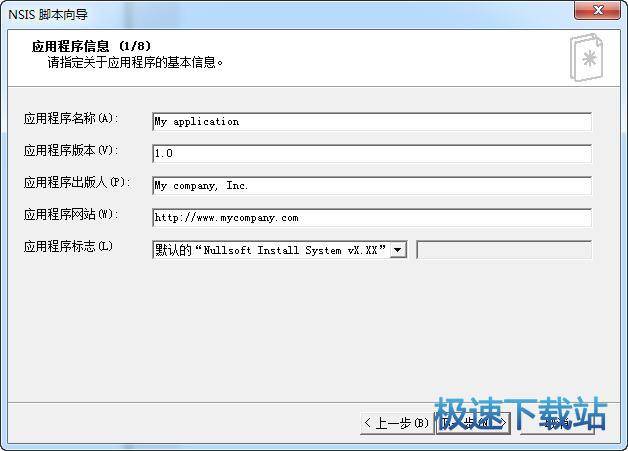Proceed with the 下一步(N) button
The image size is (628, 451).
(473, 423)
